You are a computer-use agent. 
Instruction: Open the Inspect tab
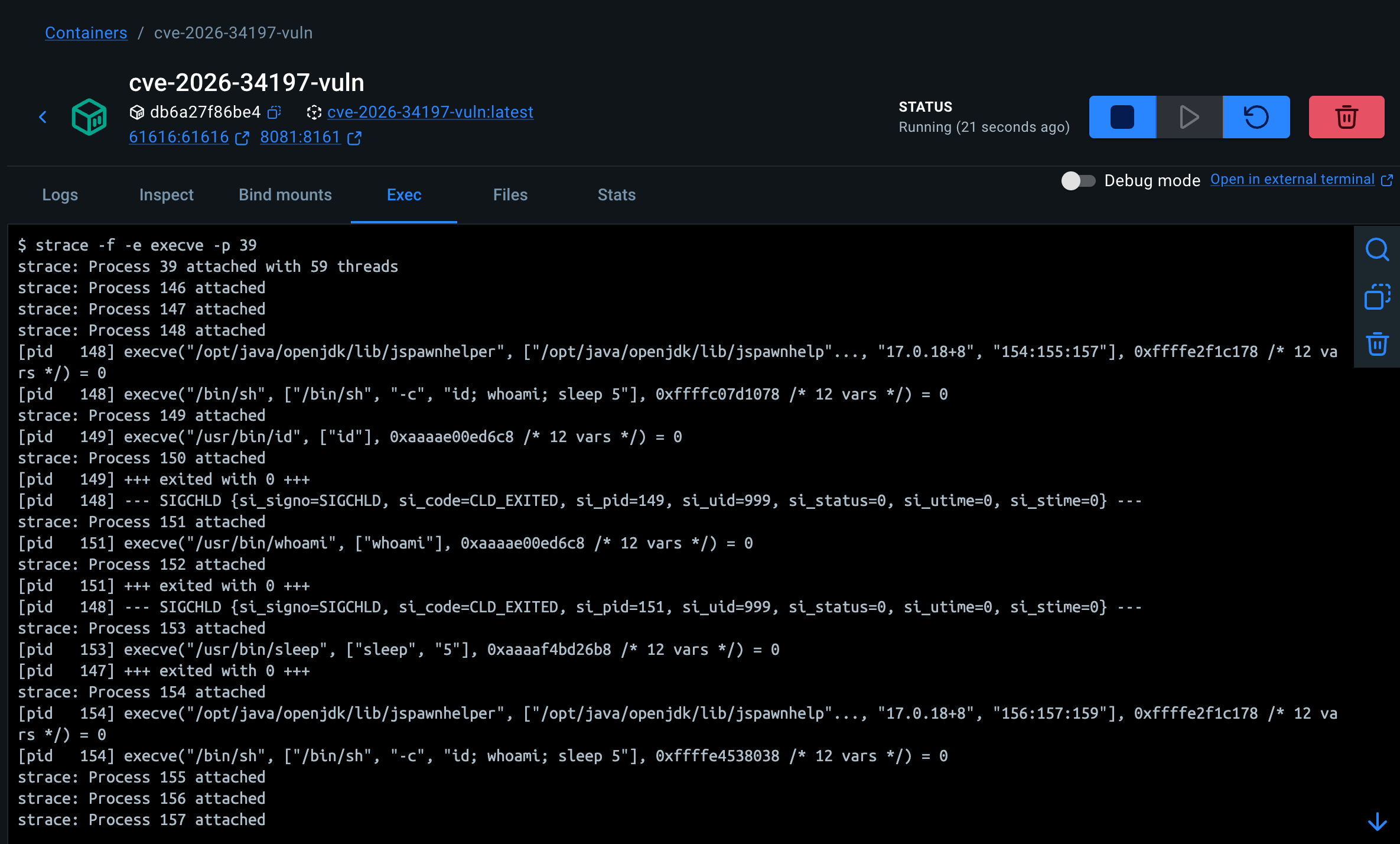[166, 195]
